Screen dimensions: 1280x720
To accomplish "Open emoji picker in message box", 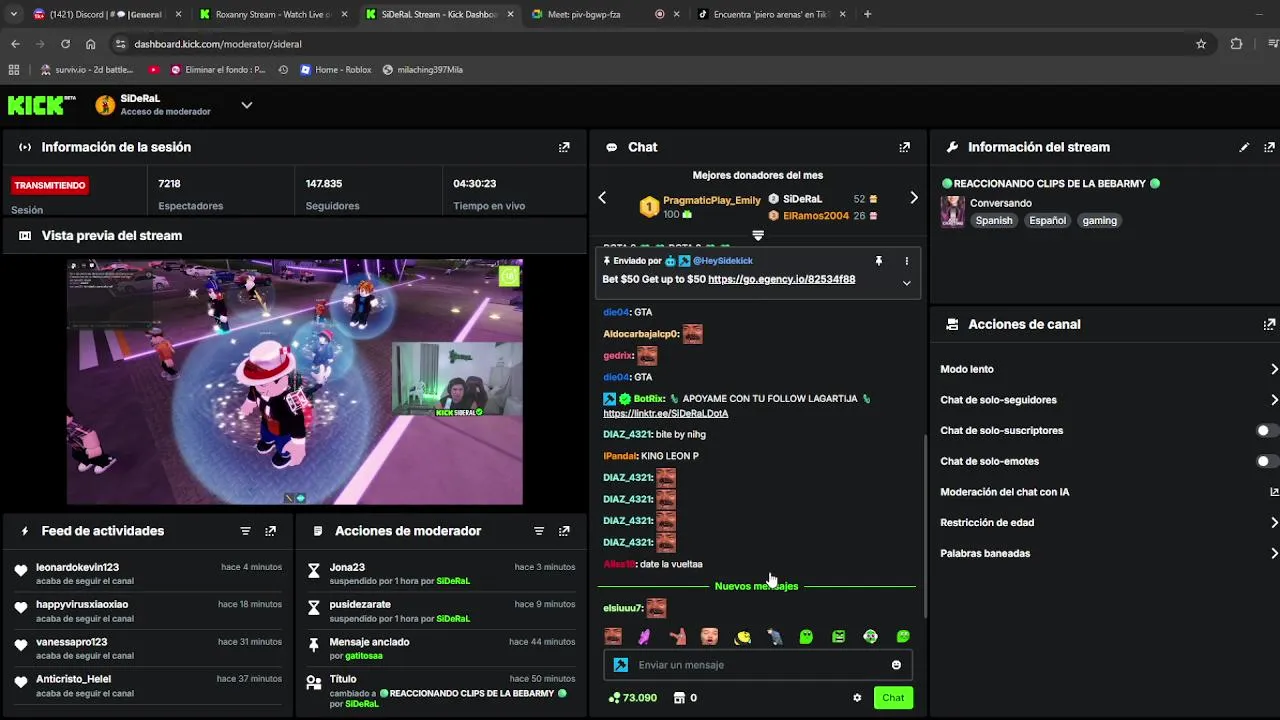I will click(896, 665).
